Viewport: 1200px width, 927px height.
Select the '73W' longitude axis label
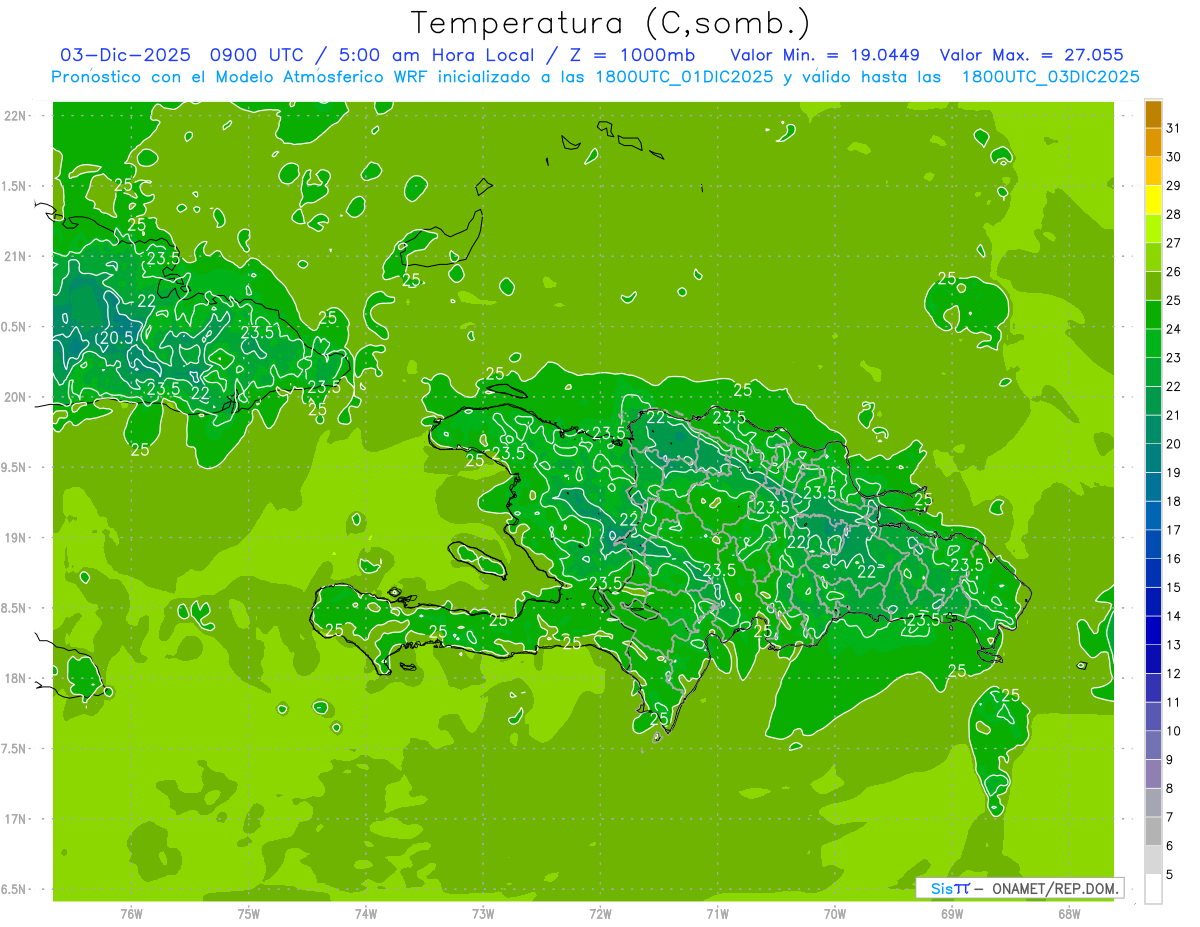tap(483, 913)
